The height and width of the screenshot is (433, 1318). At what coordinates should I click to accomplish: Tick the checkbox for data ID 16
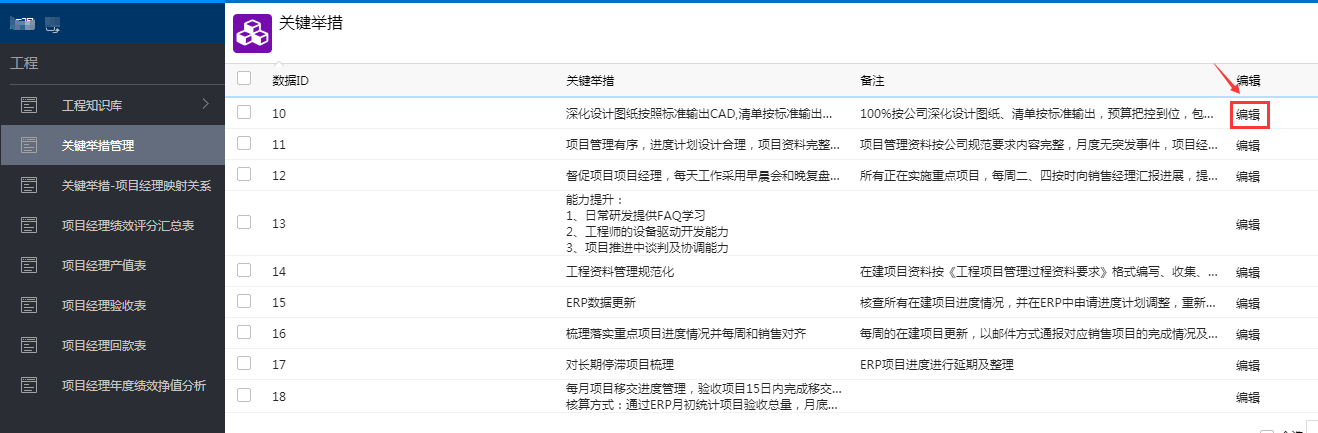[x=244, y=332]
